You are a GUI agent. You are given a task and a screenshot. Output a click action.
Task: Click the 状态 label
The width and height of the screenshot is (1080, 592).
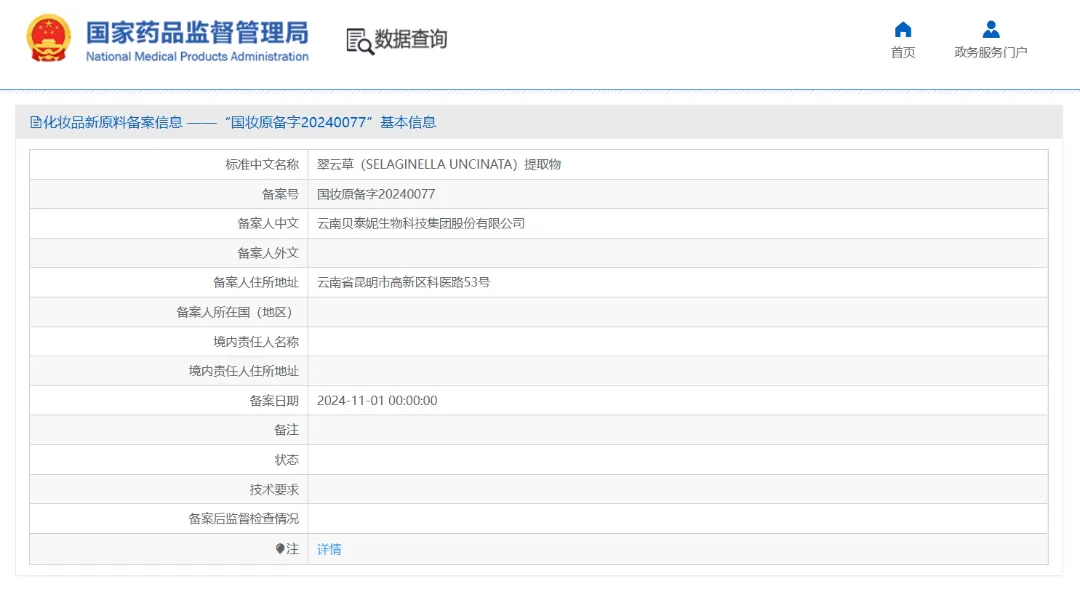(x=287, y=460)
